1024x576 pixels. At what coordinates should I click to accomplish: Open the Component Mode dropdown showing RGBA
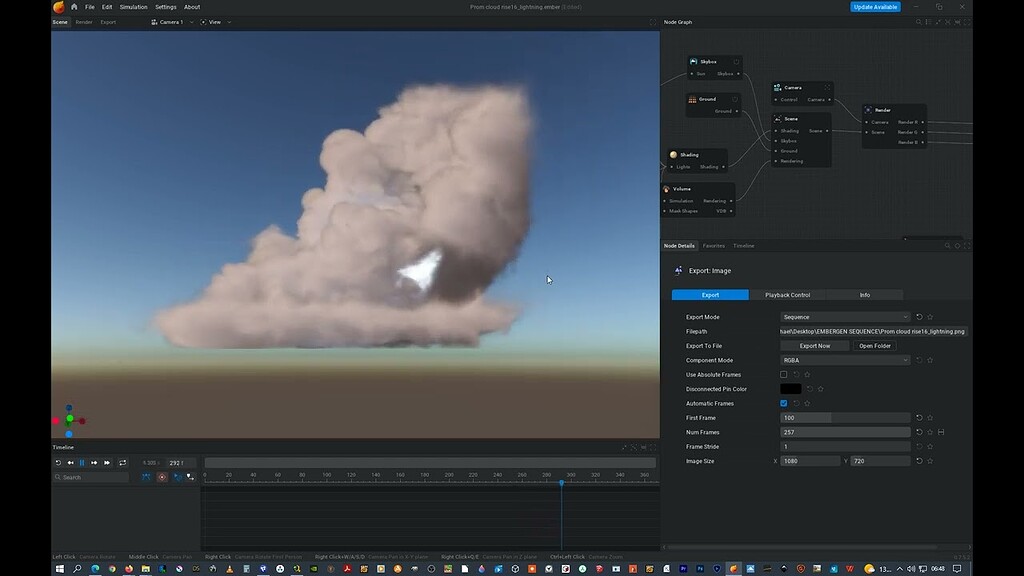(845, 359)
